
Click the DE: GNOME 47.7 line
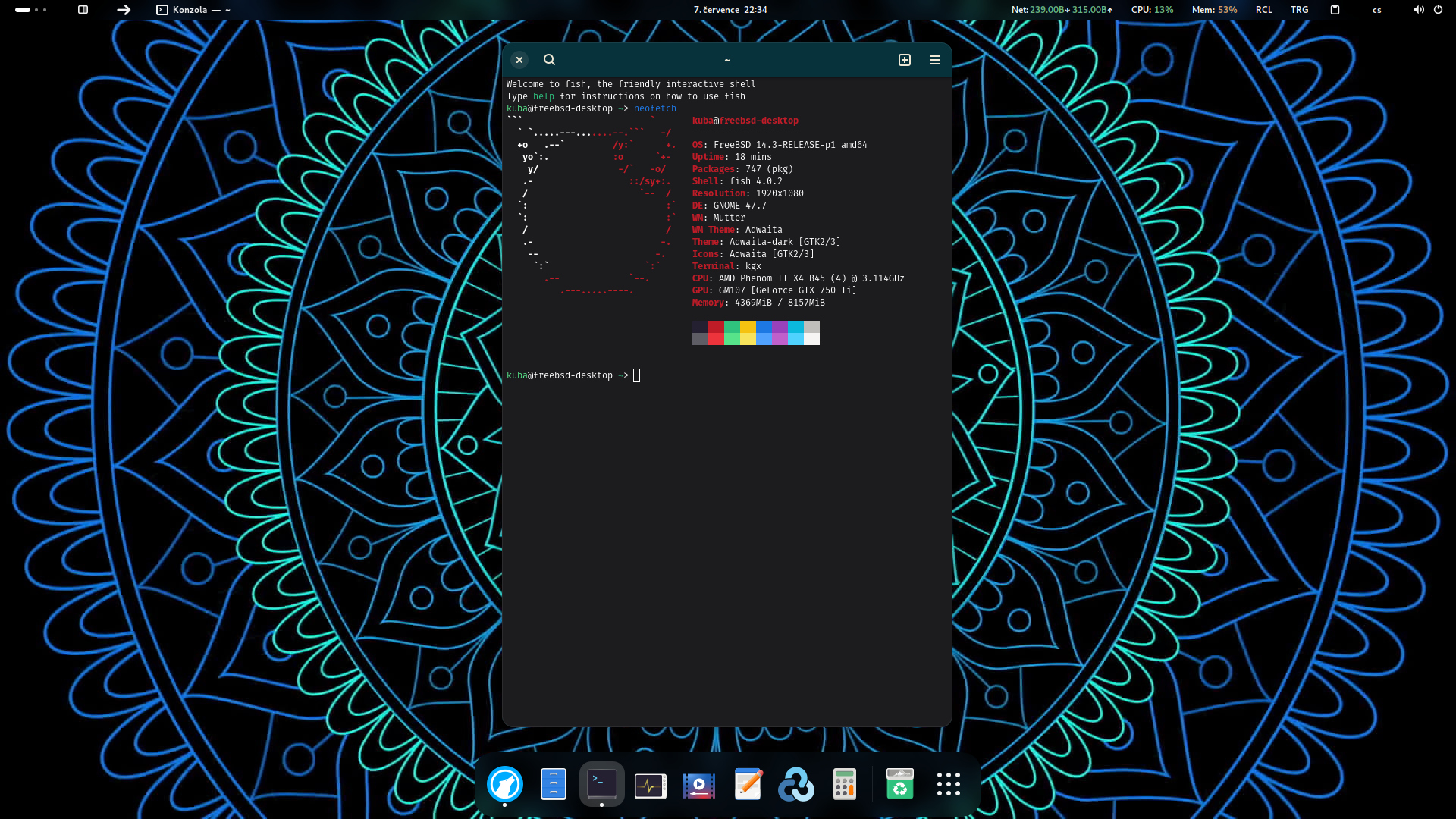point(730,206)
